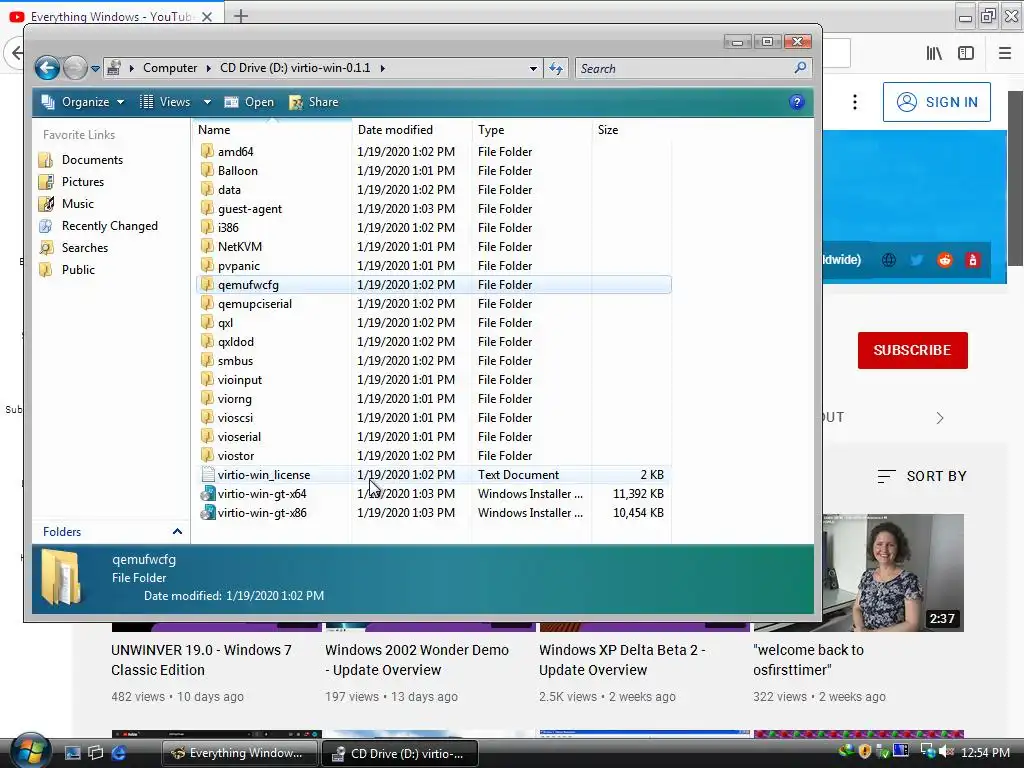Click the volume icon in system tray

coord(946,752)
